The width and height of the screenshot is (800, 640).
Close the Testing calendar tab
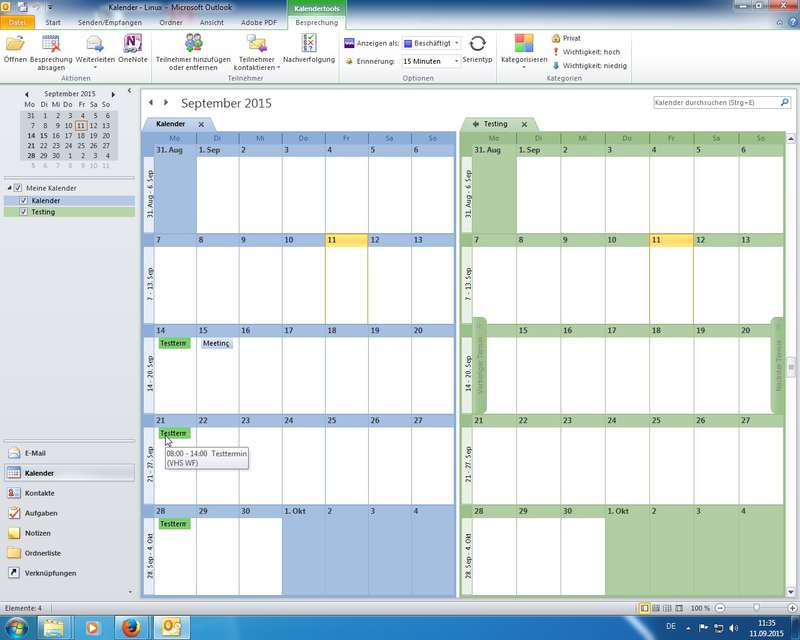pos(524,125)
